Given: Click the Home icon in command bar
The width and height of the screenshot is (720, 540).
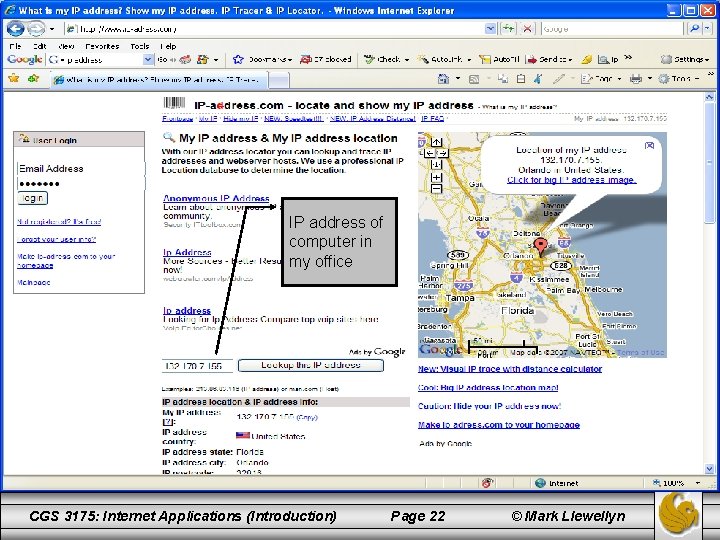Looking at the screenshot, I should 443,79.
